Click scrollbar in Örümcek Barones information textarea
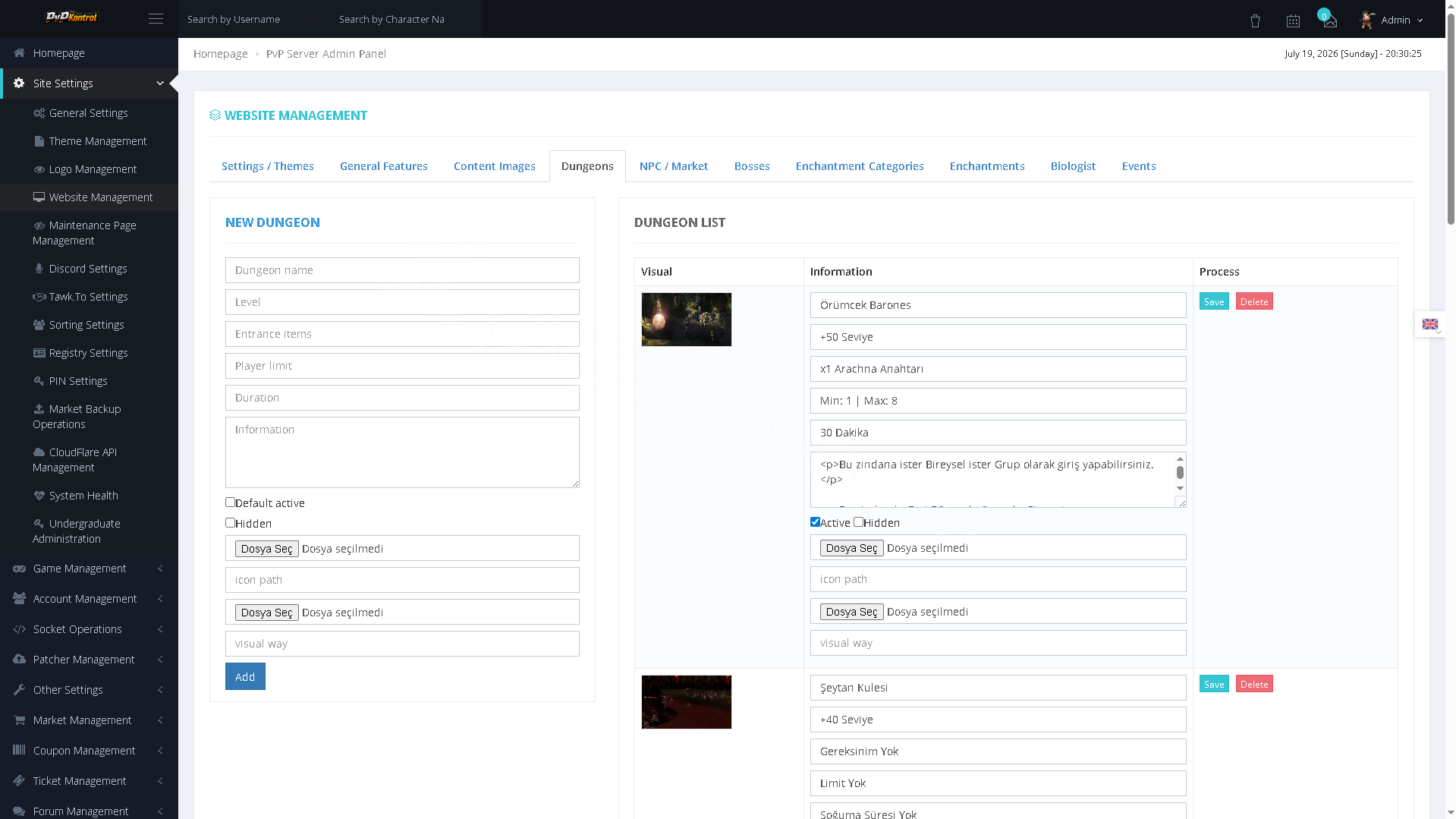This screenshot has width=1456, height=819. coord(1180,474)
